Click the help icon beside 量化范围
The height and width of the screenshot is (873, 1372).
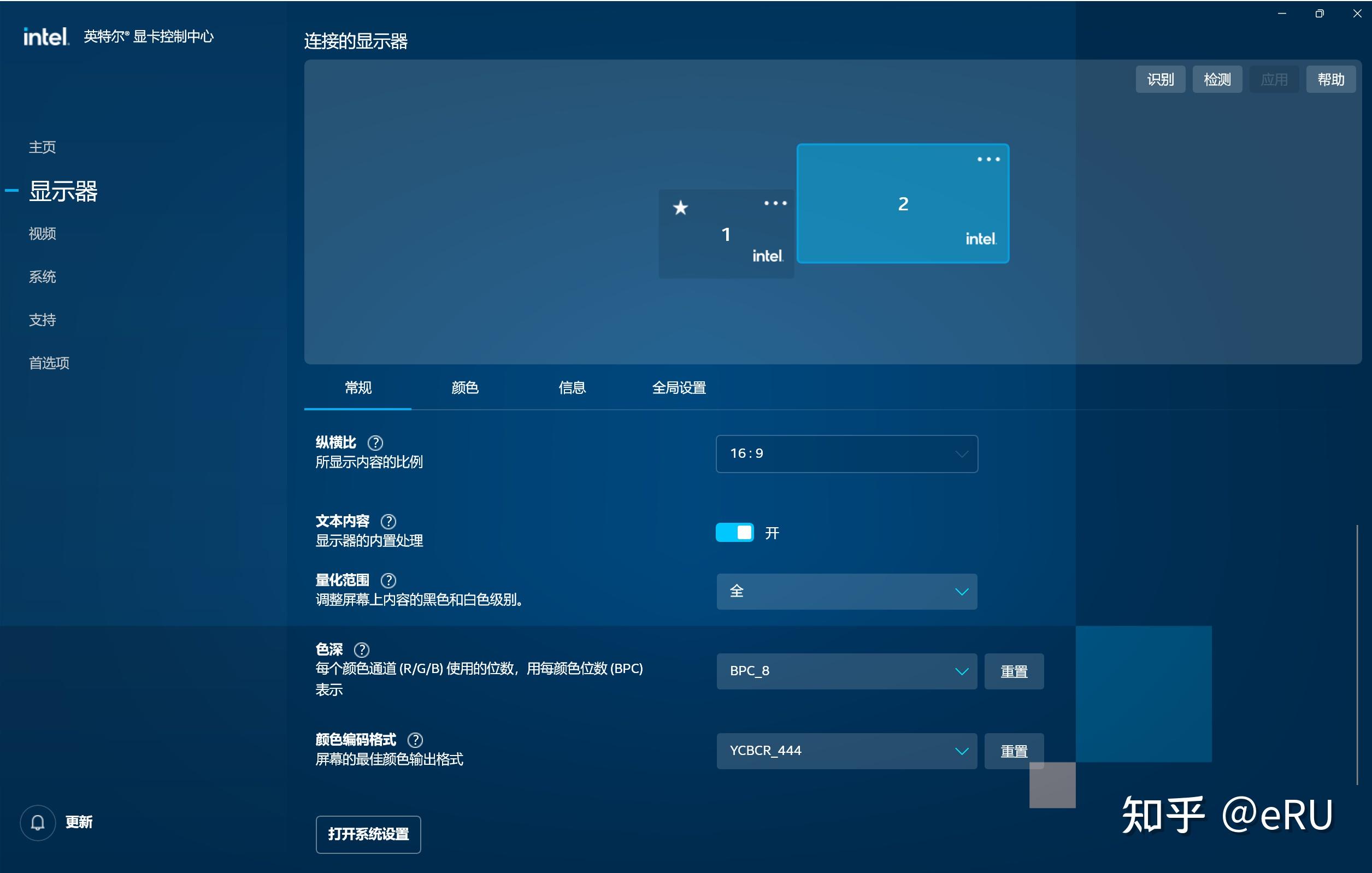click(x=388, y=581)
